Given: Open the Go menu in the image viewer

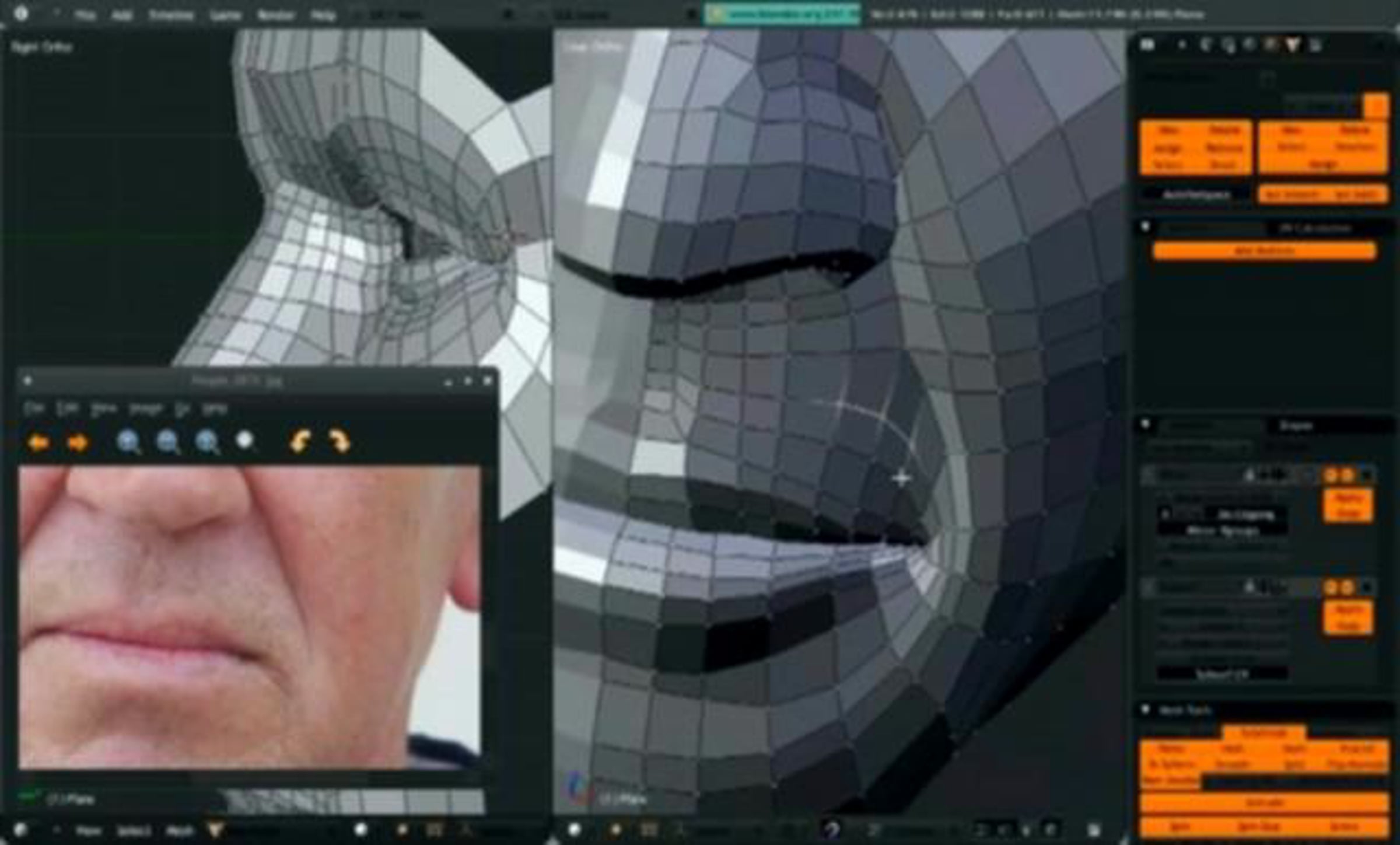Looking at the screenshot, I should pos(182,408).
